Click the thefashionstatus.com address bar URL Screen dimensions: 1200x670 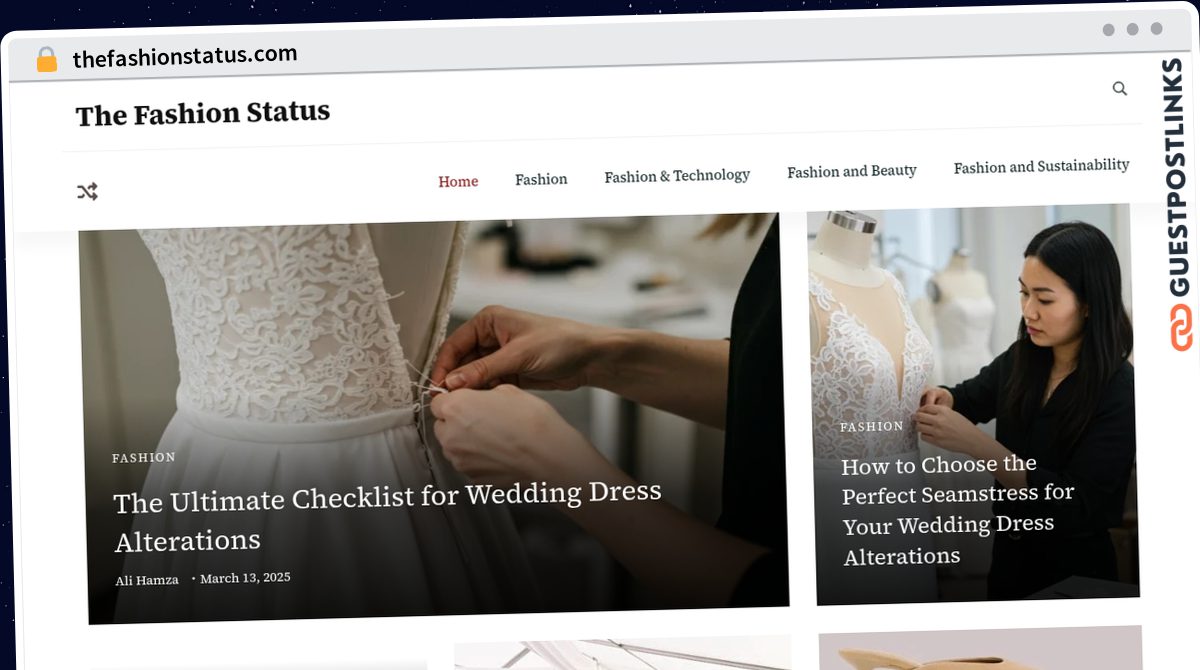point(185,56)
